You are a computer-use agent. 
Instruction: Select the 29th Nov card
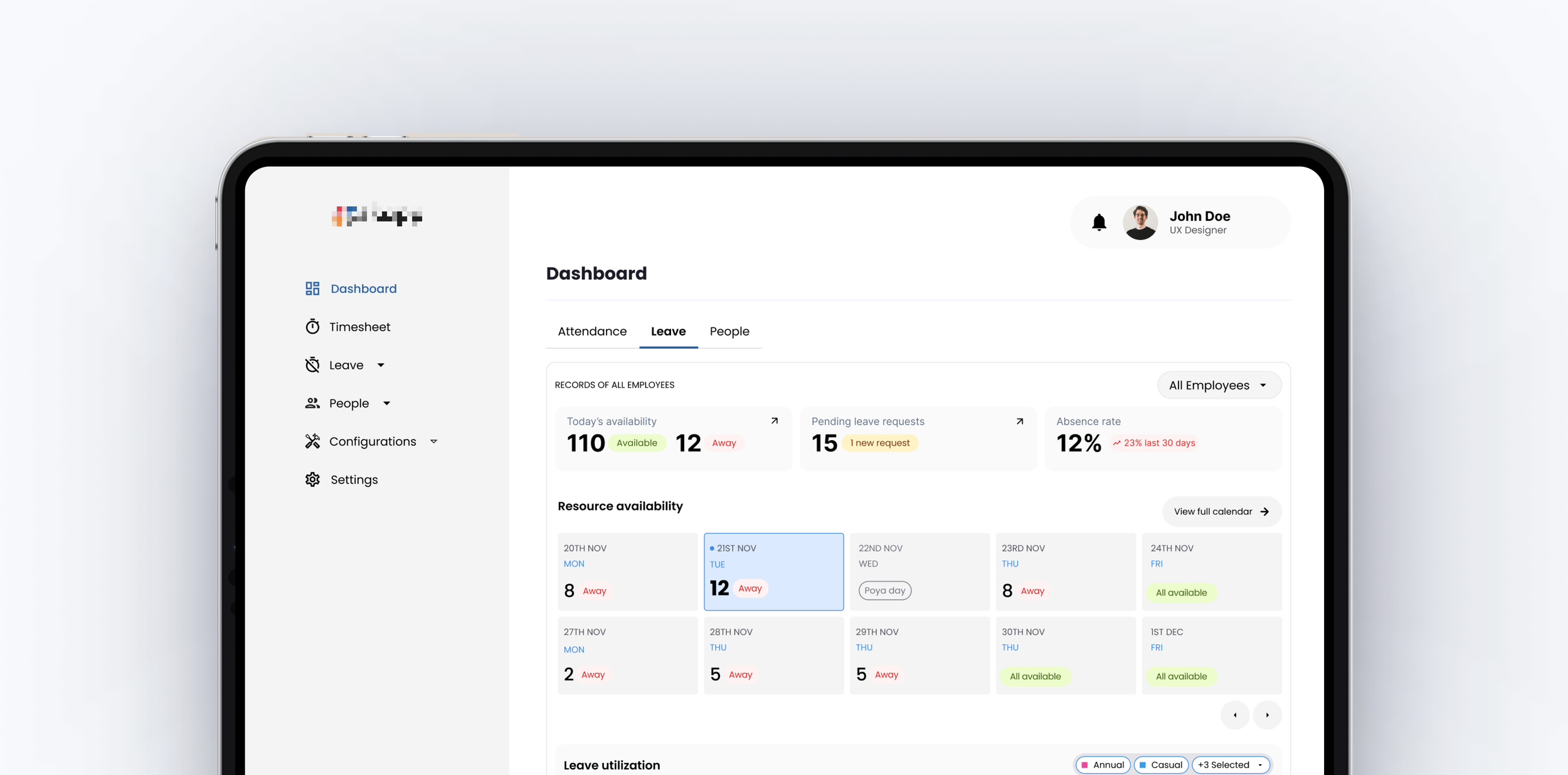(x=919, y=655)
